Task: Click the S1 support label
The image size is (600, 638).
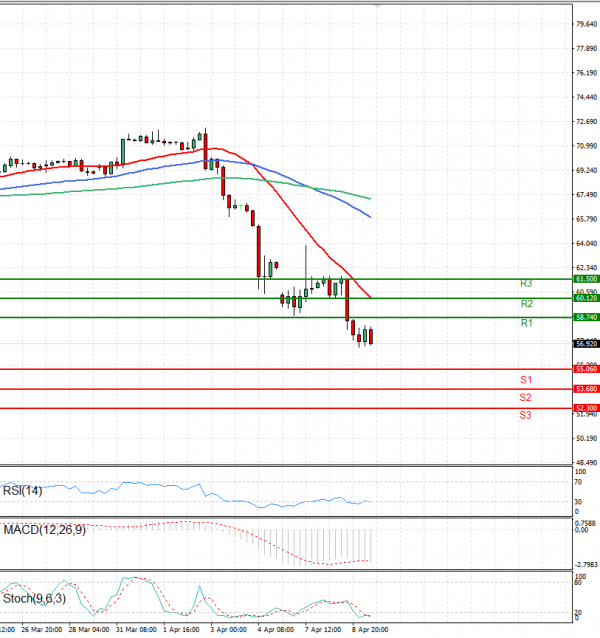Action: pos(526,380)
